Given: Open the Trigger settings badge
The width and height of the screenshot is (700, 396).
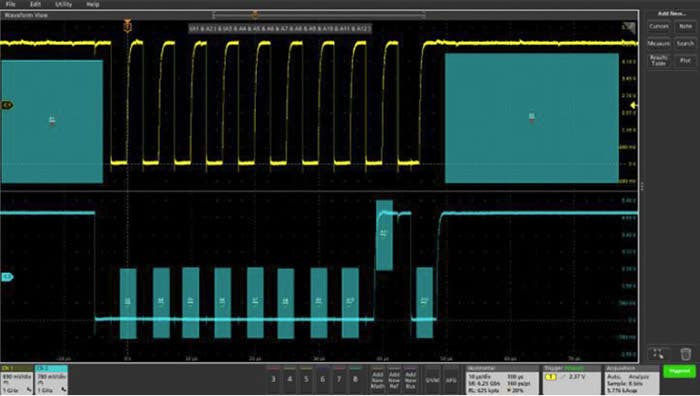Looking at the screenshot, I should click(572, 380).
